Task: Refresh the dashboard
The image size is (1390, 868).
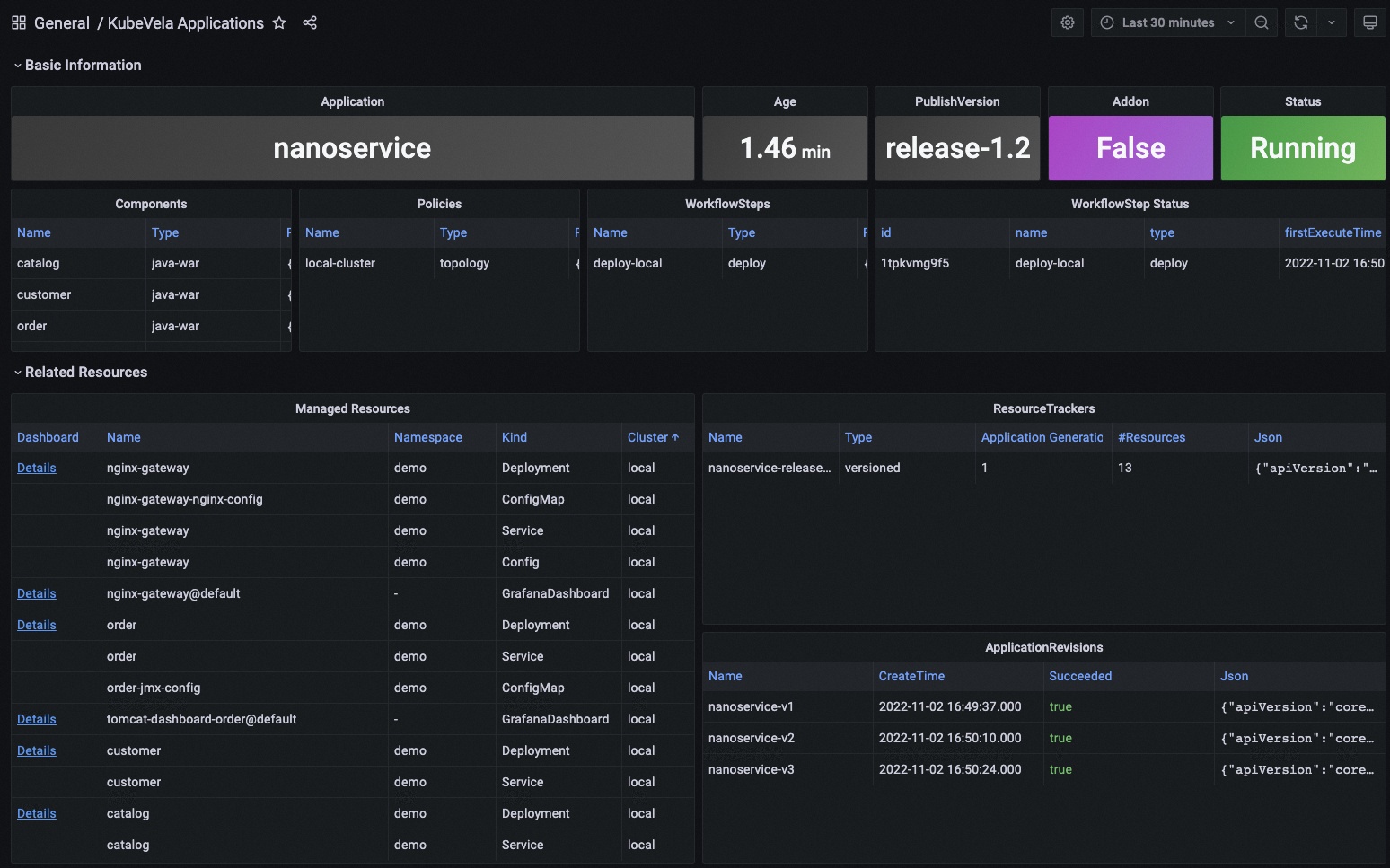Action: click(1301, 22)
